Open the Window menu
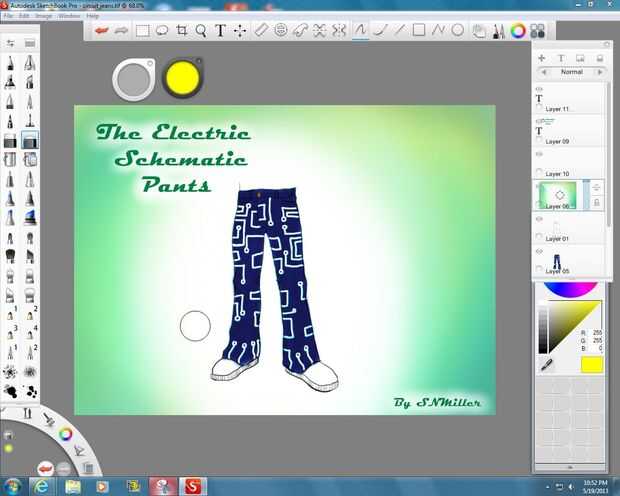The image size is (620, 496). pyautogui.click(x=69, y=16)
